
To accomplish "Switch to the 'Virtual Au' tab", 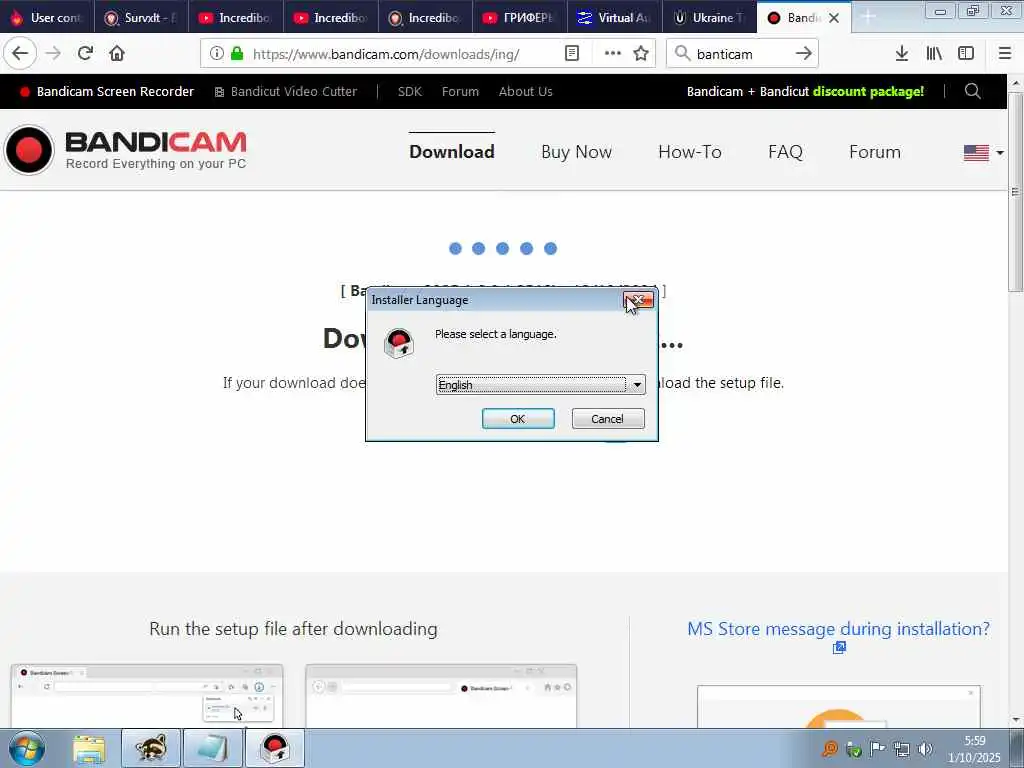I will (615, 18).
